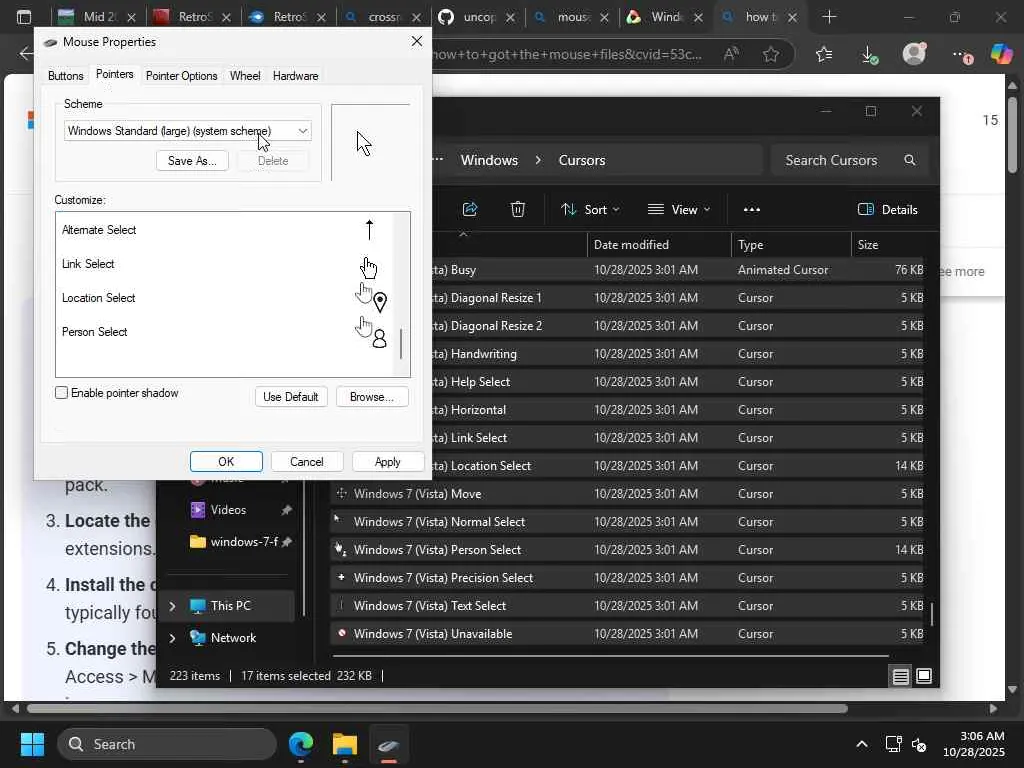The height and width of the screenshot is (768, 1024).
Task: Open the Copilot icon in Edge
Action: click(x=1001, y=54)
